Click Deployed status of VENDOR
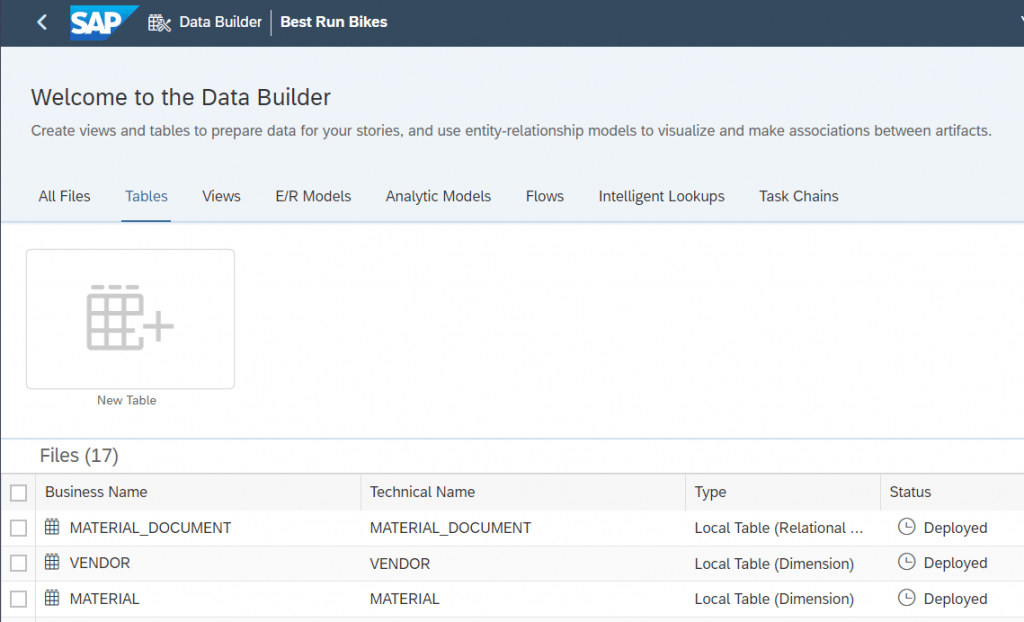This screenshot has width=1024, height=622. click(x=955, y=563)
